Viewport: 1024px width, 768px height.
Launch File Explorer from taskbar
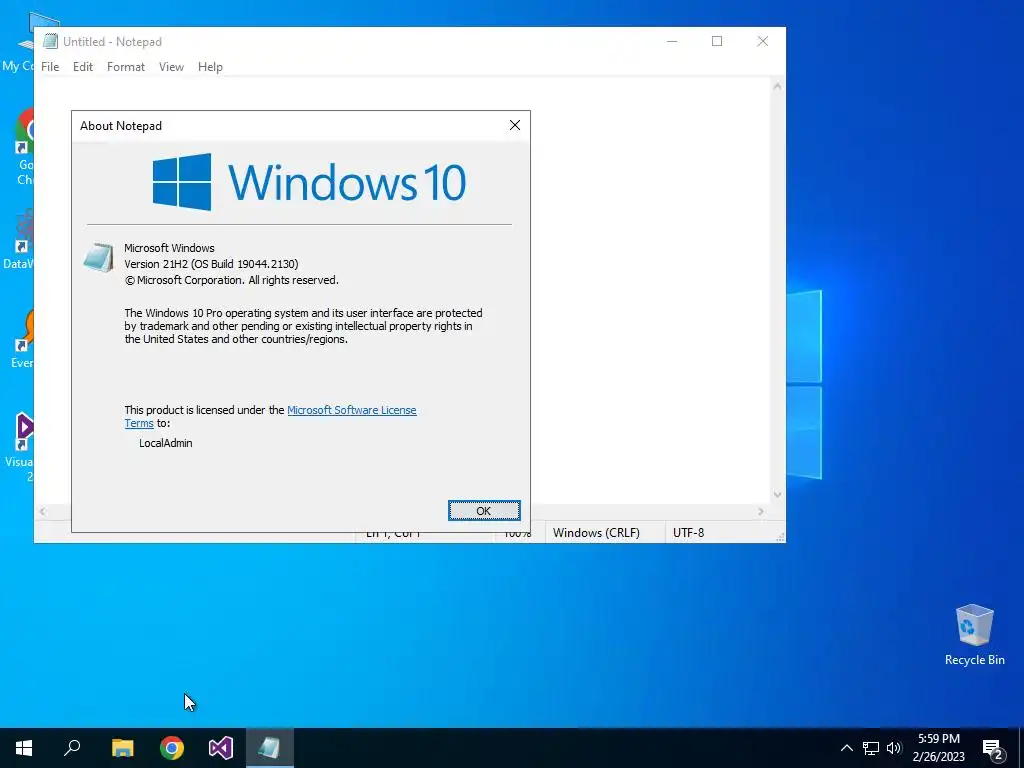(122, 748)
